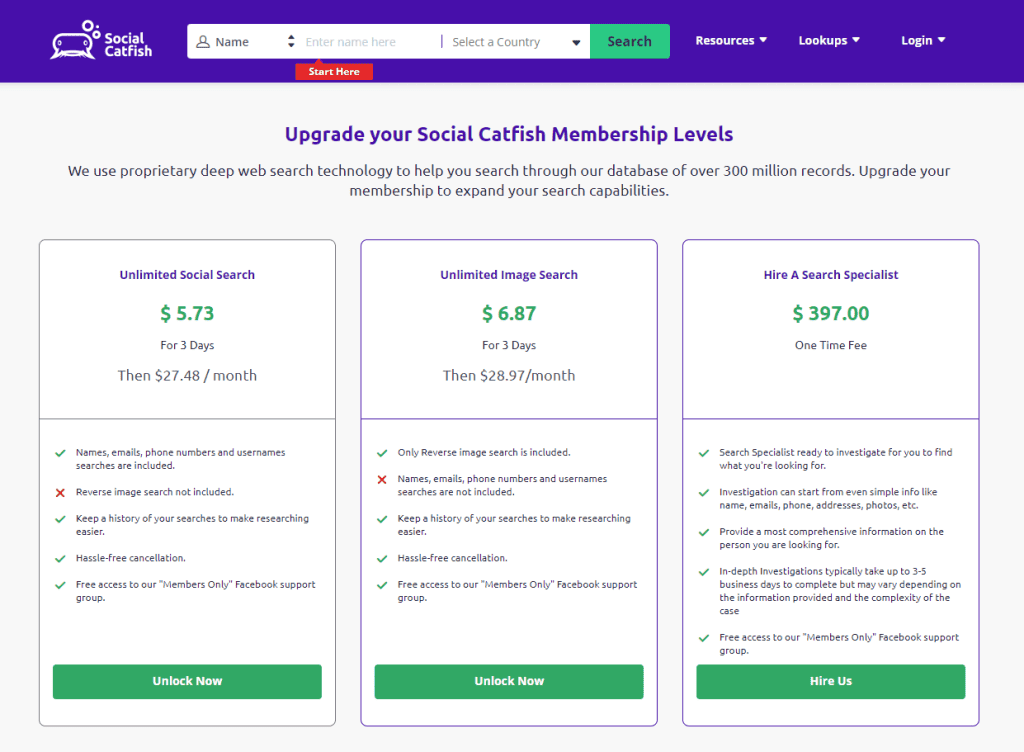This screenshot has width=1024, height=752.
Task: Select the red Start Here tag
Action: tap(334, 71)
